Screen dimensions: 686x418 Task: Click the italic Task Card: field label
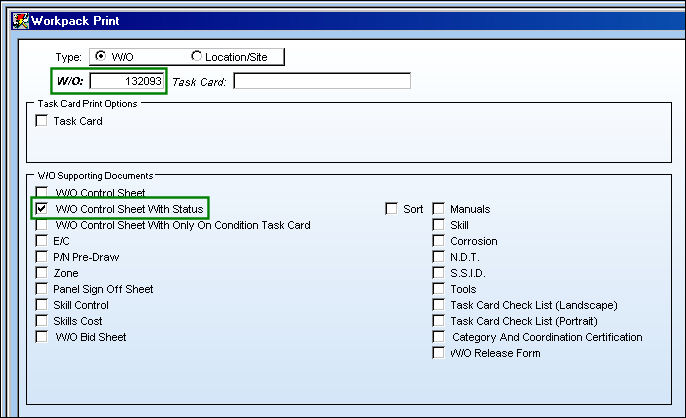pos(199,82)
